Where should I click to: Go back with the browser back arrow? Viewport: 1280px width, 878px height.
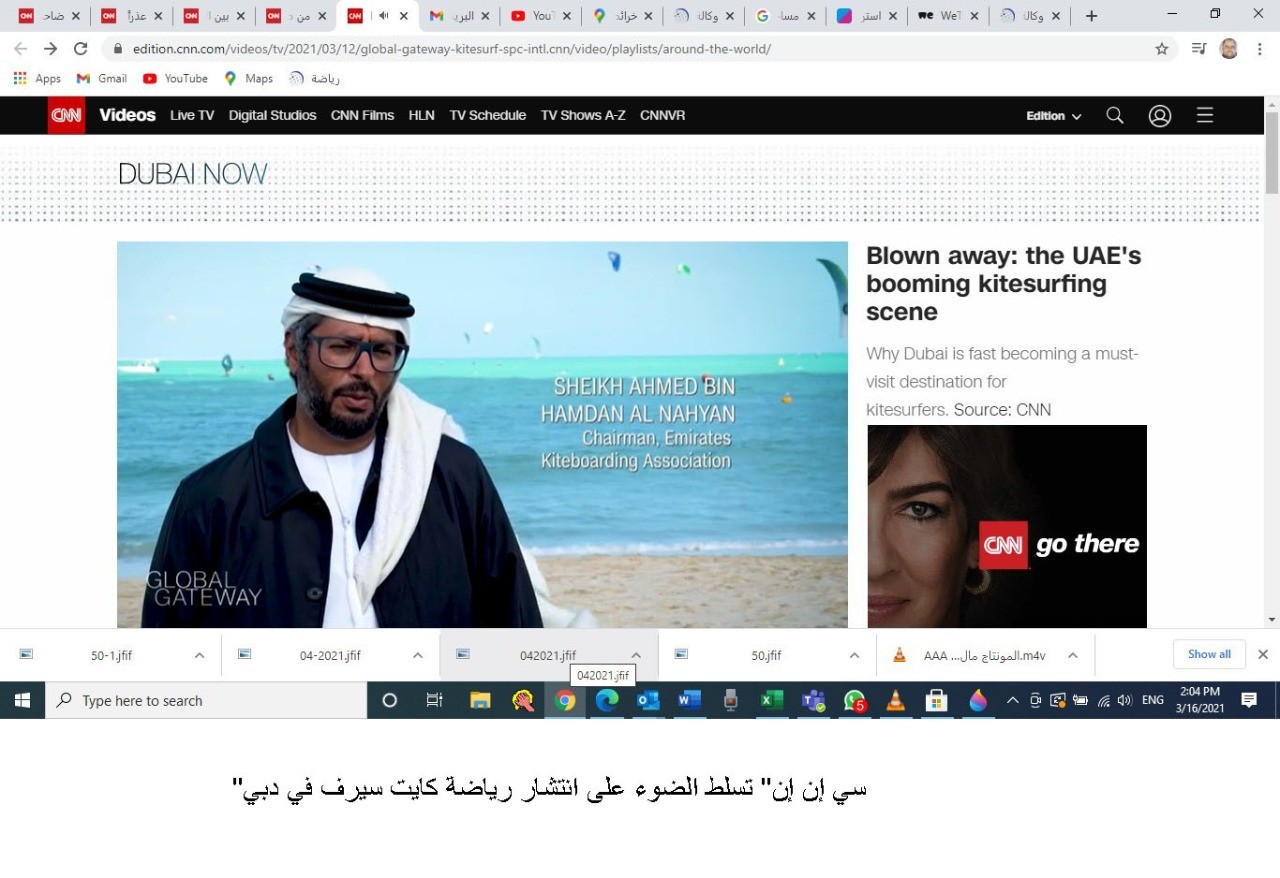coord(21,48)
